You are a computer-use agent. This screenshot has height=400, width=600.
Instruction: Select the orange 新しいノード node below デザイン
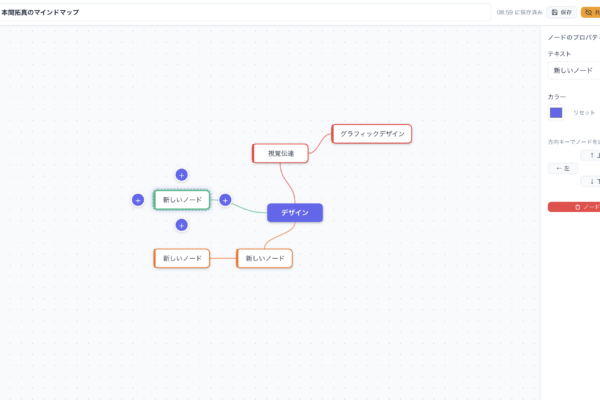[265, 258]
